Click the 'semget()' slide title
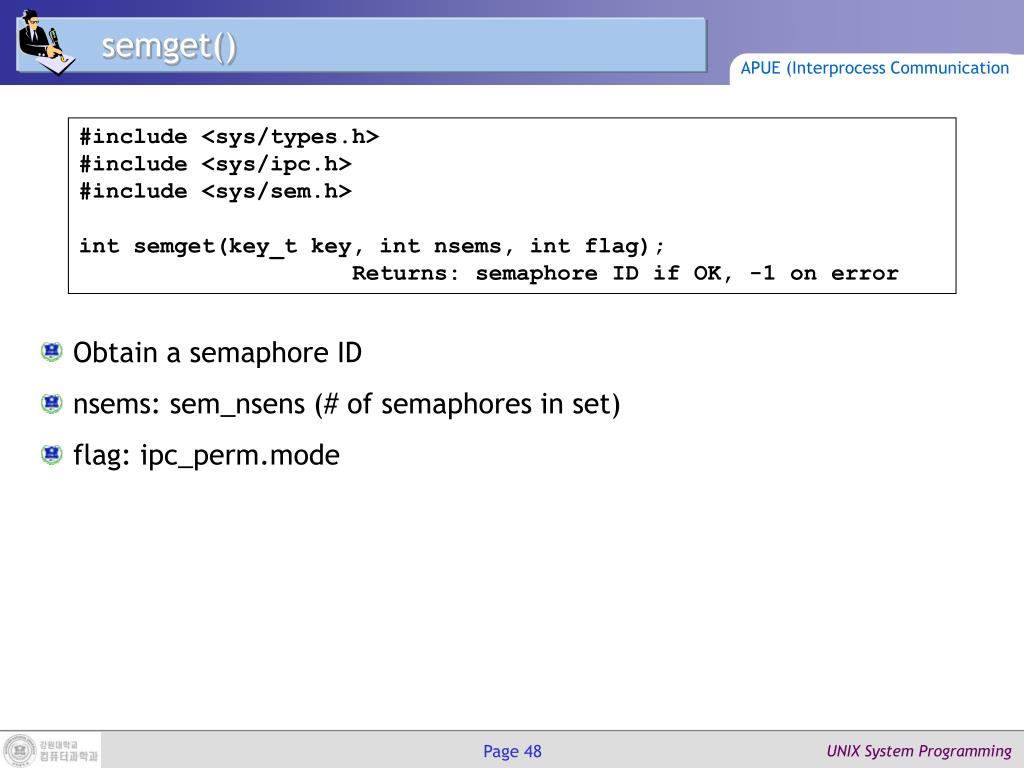Viewport: 1024px width, 768px height. 169,46
